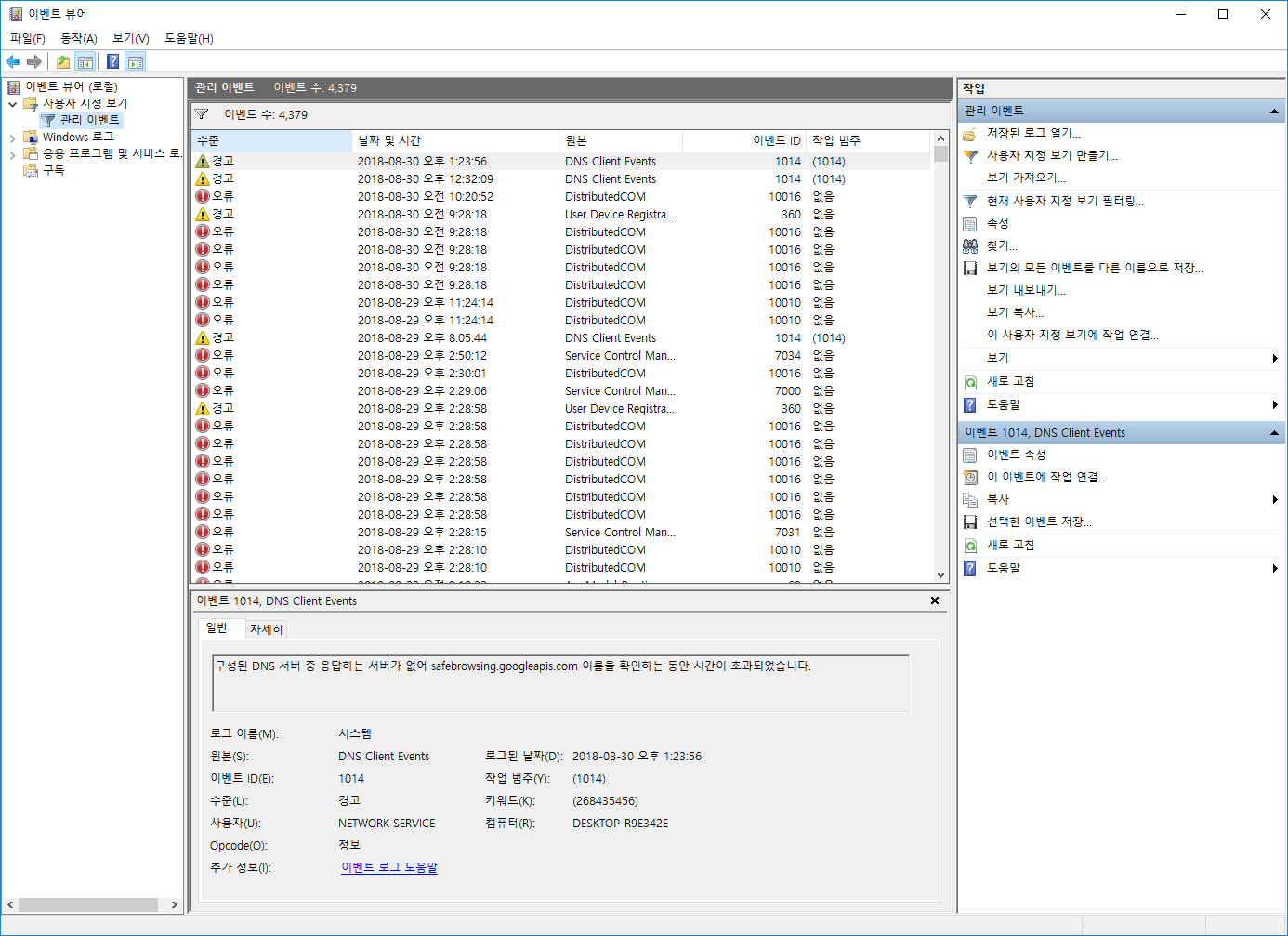Select 관리 이벤트 tree node
The image size is (1288, 936).
click(89, 120)
